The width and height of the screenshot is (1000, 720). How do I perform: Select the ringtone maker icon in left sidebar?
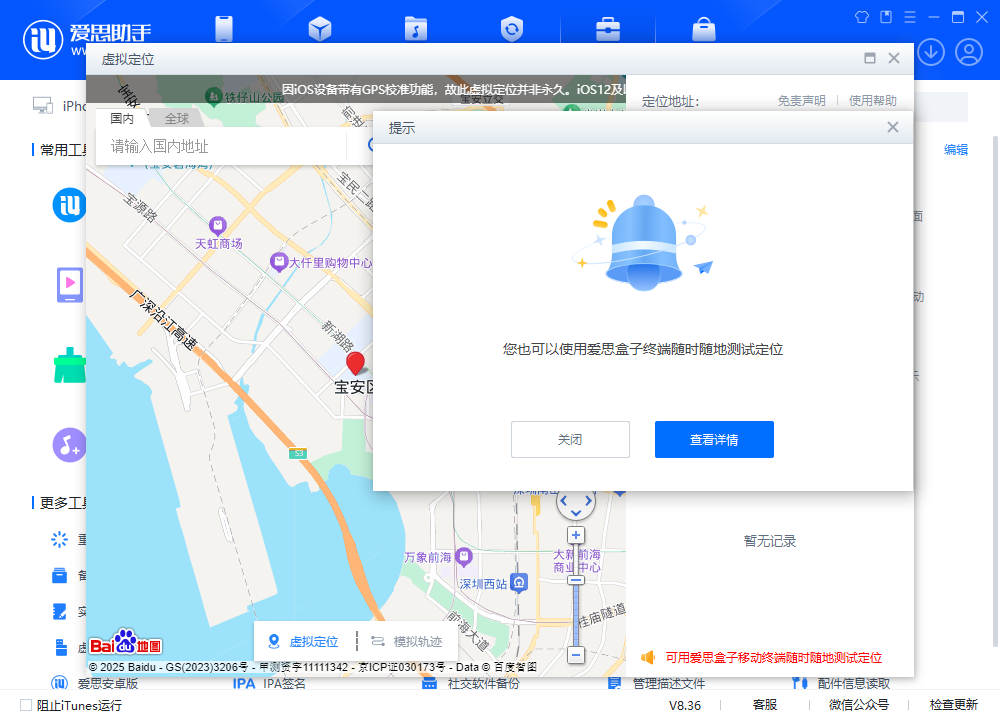[x=68, y=444]
